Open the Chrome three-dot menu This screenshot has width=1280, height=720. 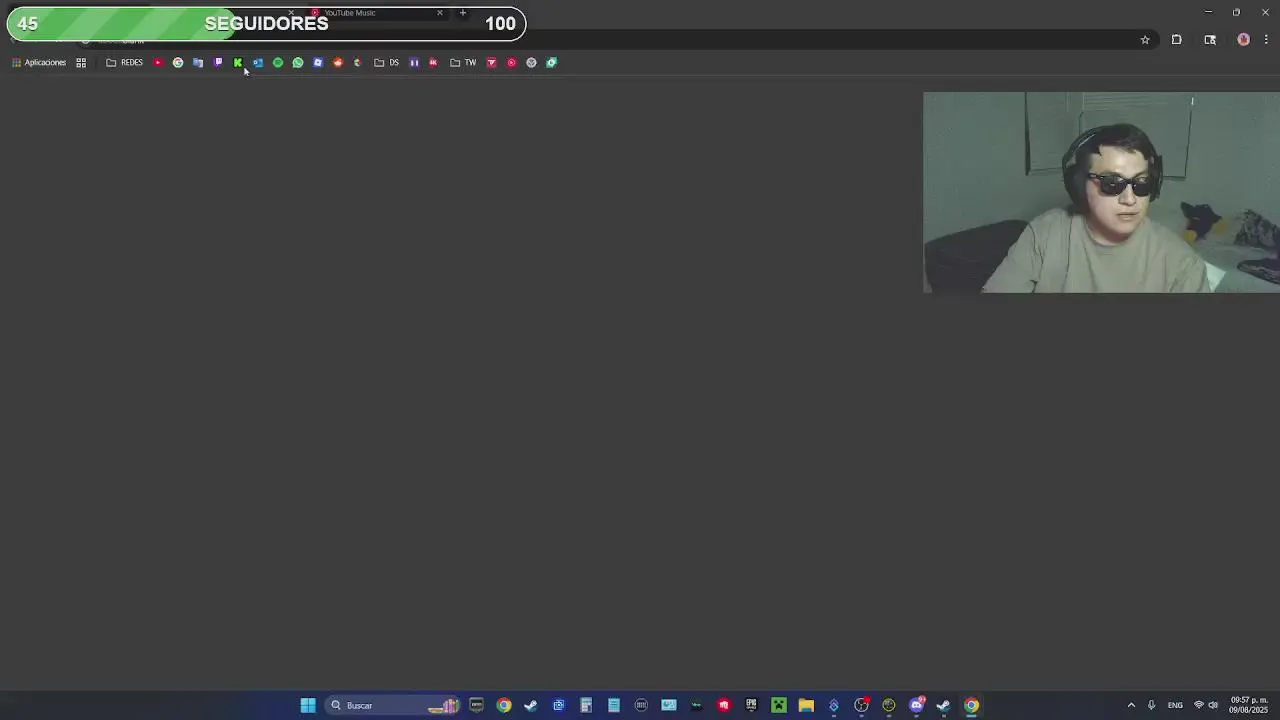coord(1266,40)
